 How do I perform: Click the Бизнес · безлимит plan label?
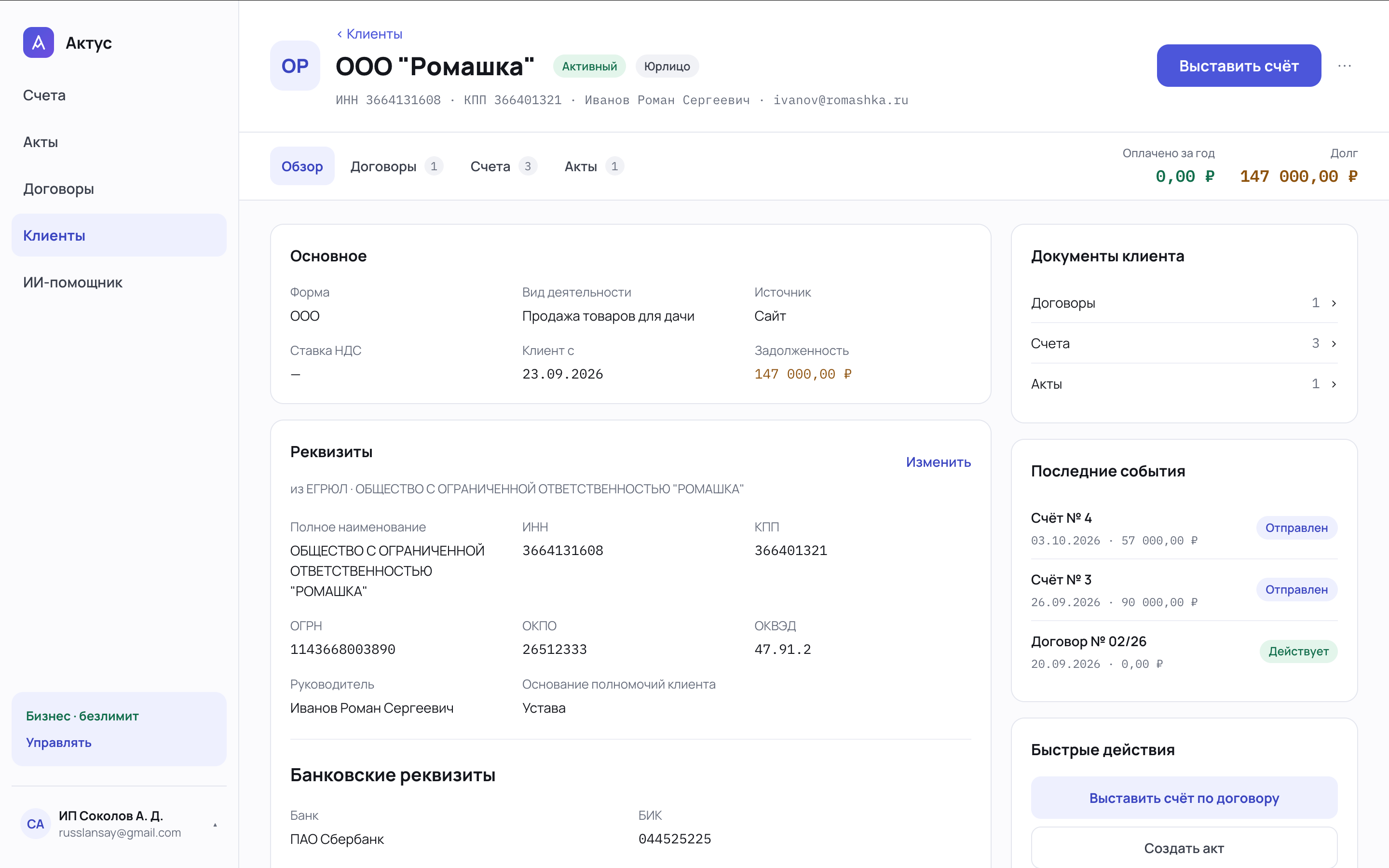tap(82, 716)
